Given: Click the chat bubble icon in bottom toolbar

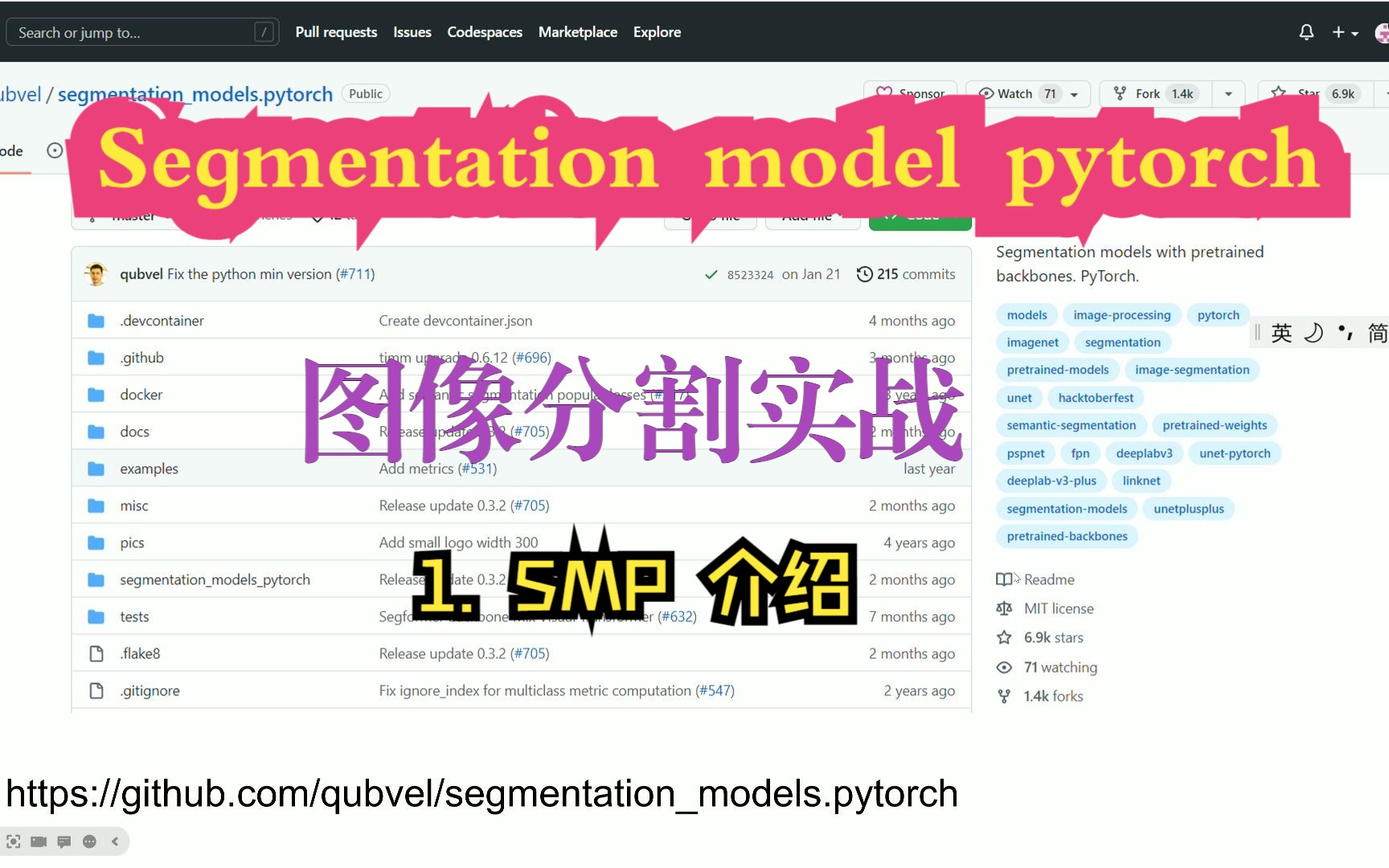Looking at the screenshot, I should pos(64,841).
